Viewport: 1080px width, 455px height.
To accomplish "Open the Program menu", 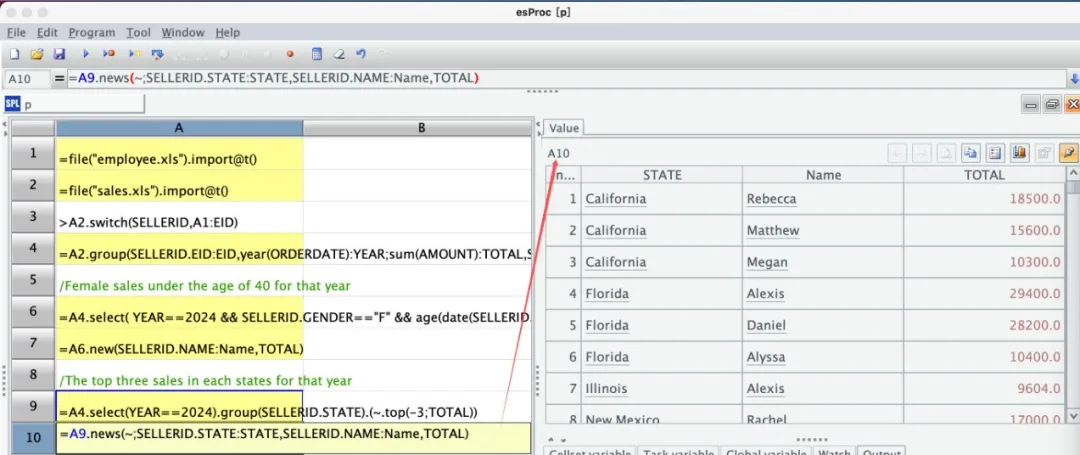I will tap(92, 33).
